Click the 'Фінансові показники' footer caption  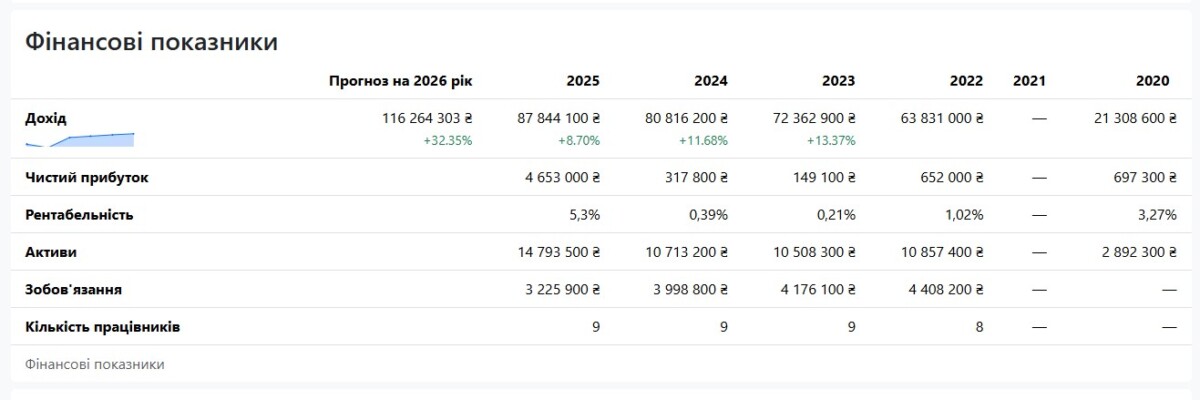[94, 364]
